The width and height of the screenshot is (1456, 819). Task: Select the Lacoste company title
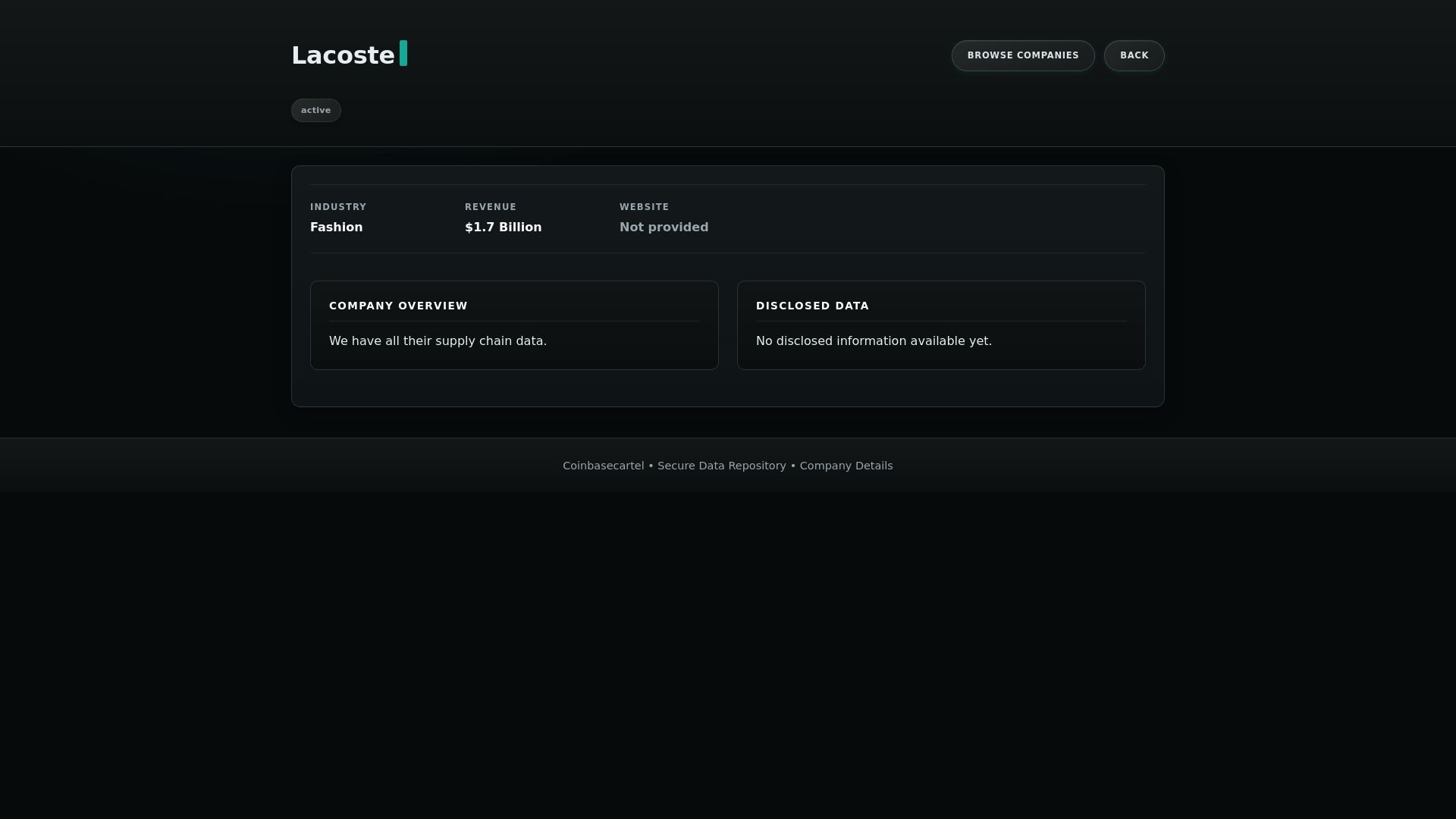click(x=343, y=55)
